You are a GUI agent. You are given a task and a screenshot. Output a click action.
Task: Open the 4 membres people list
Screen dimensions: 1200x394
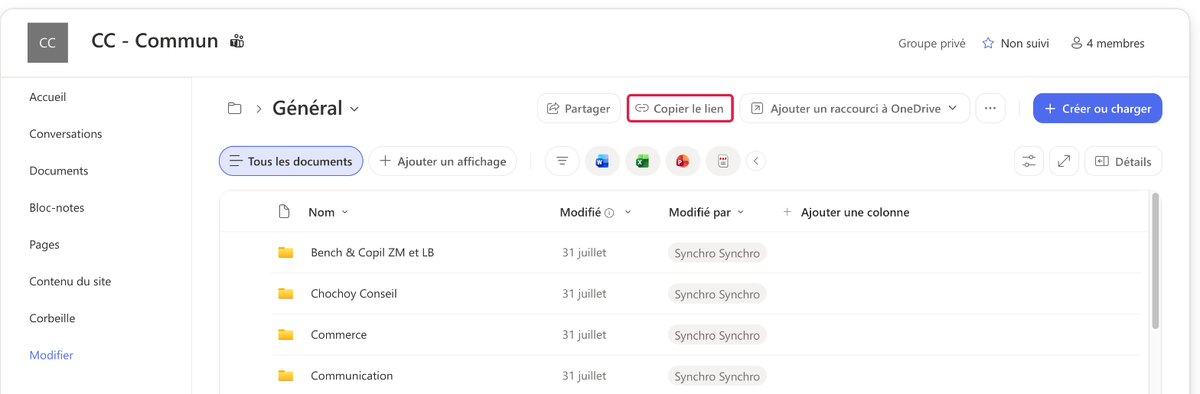coord(1107,43)
